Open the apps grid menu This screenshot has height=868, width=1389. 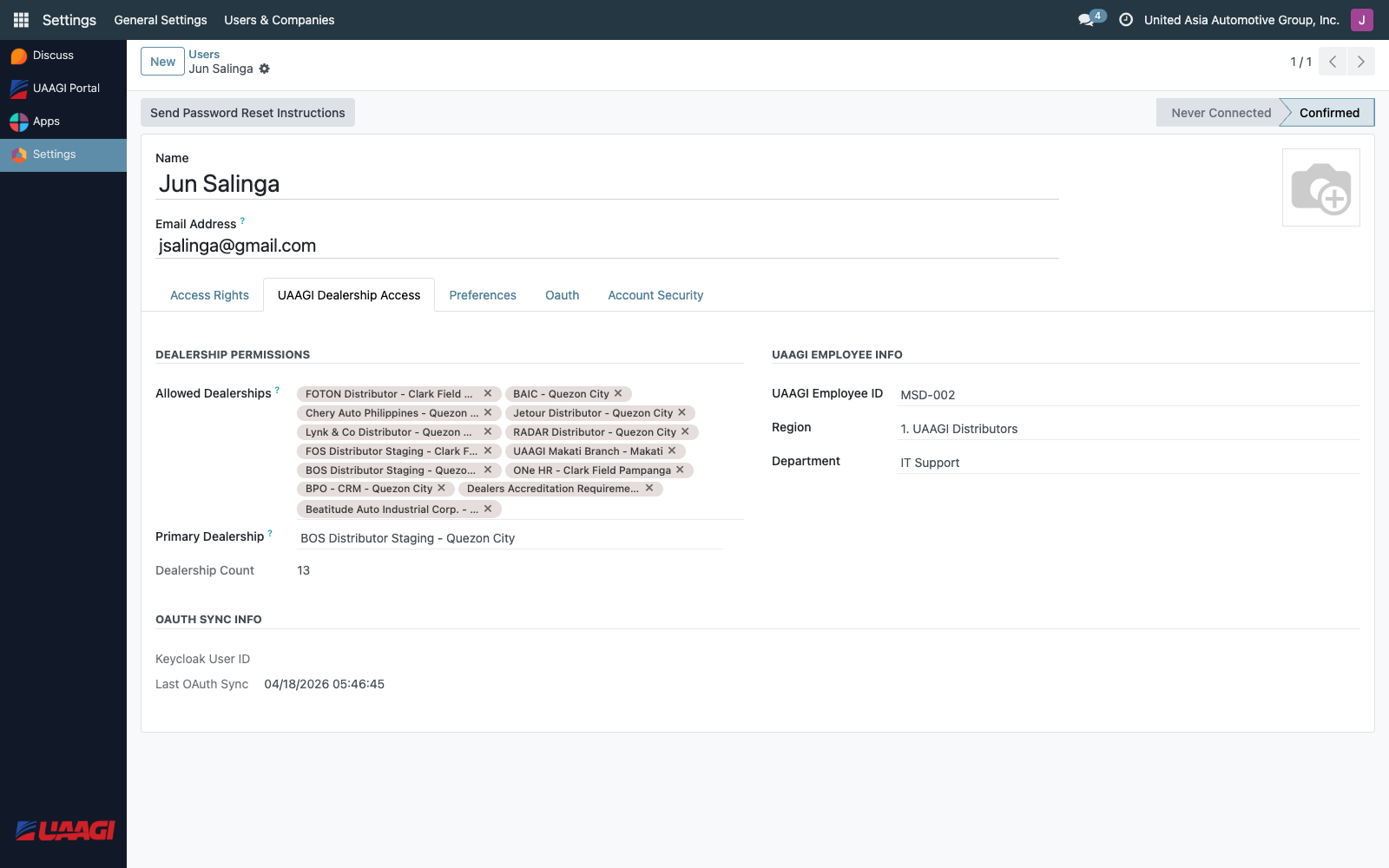coord(21,19)
